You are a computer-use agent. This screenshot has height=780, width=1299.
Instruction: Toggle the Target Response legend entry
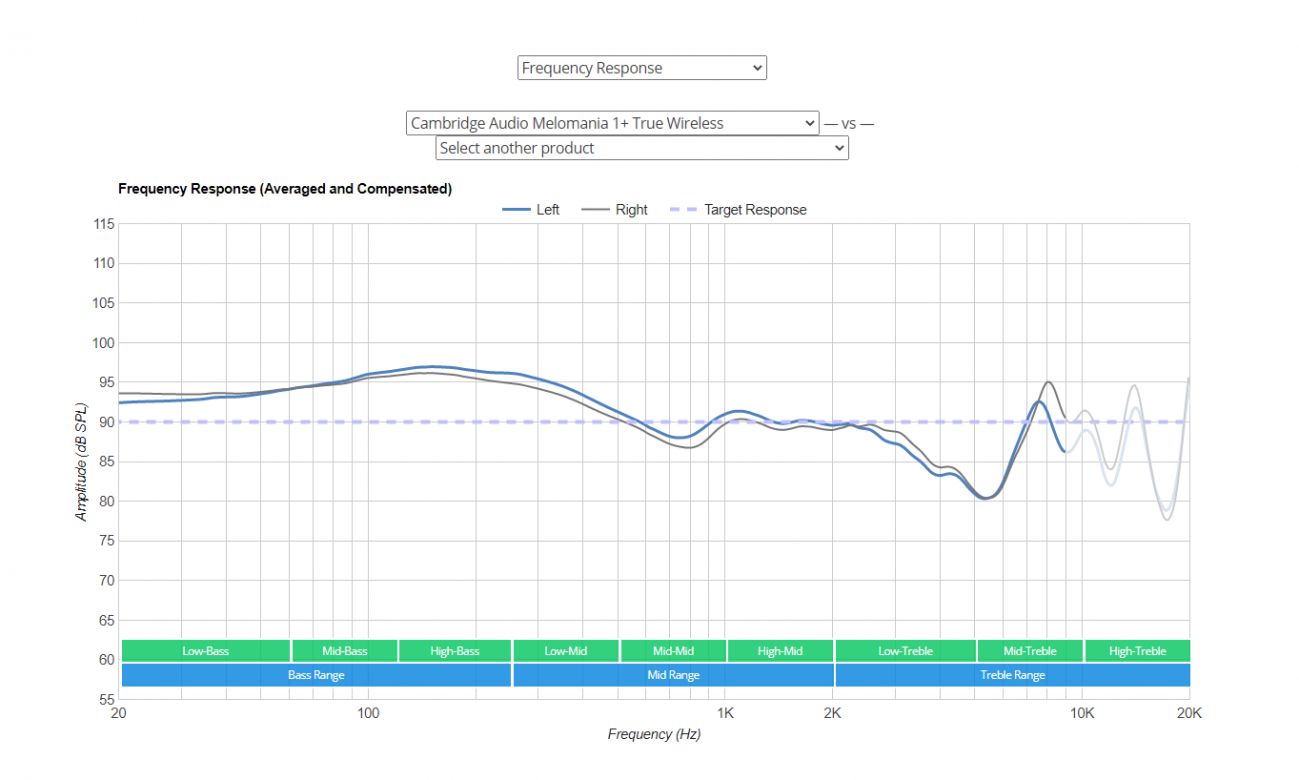coord(738,210)
